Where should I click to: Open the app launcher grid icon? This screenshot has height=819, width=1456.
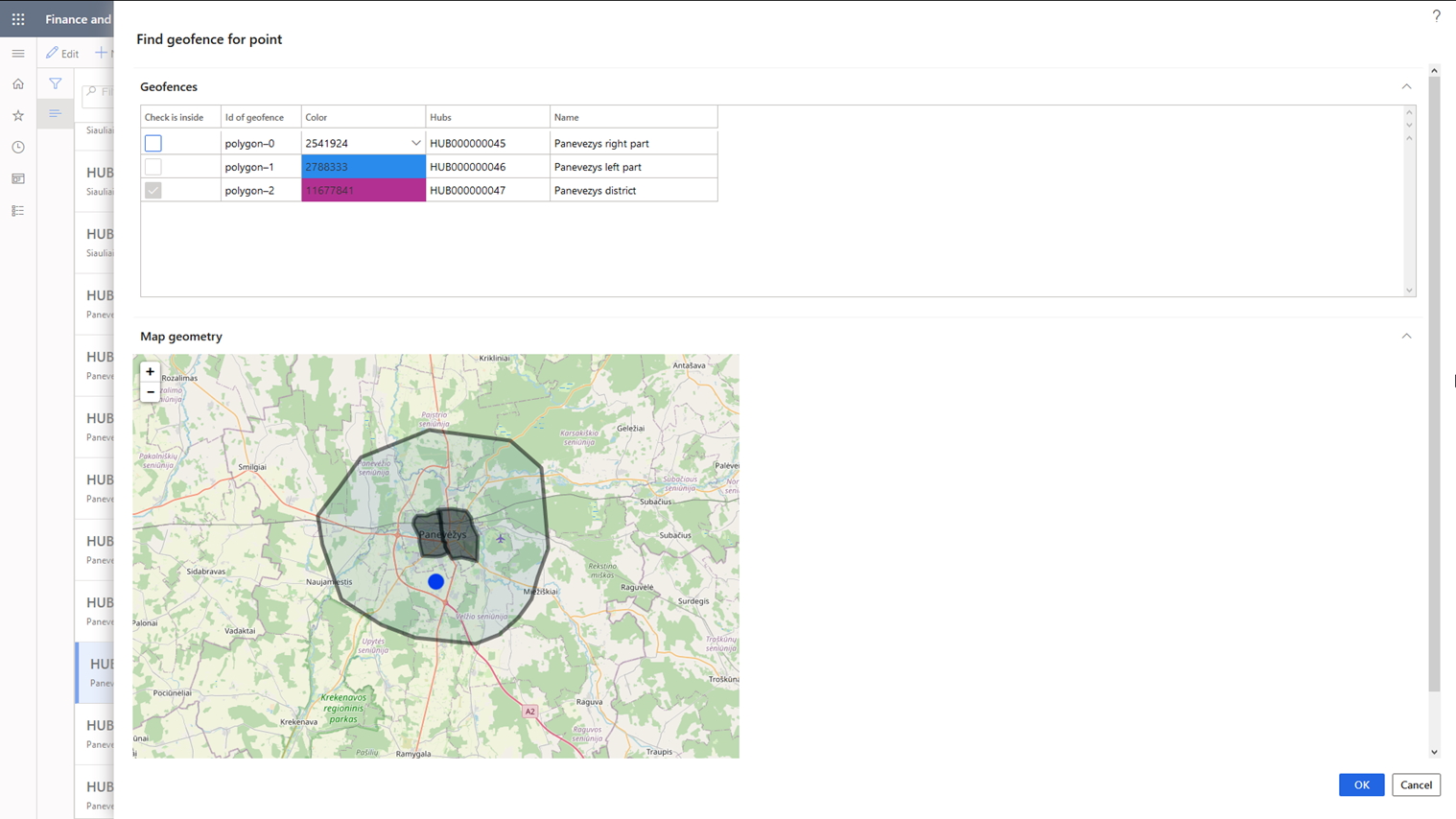pyautogui.click(x=17, y=18)
